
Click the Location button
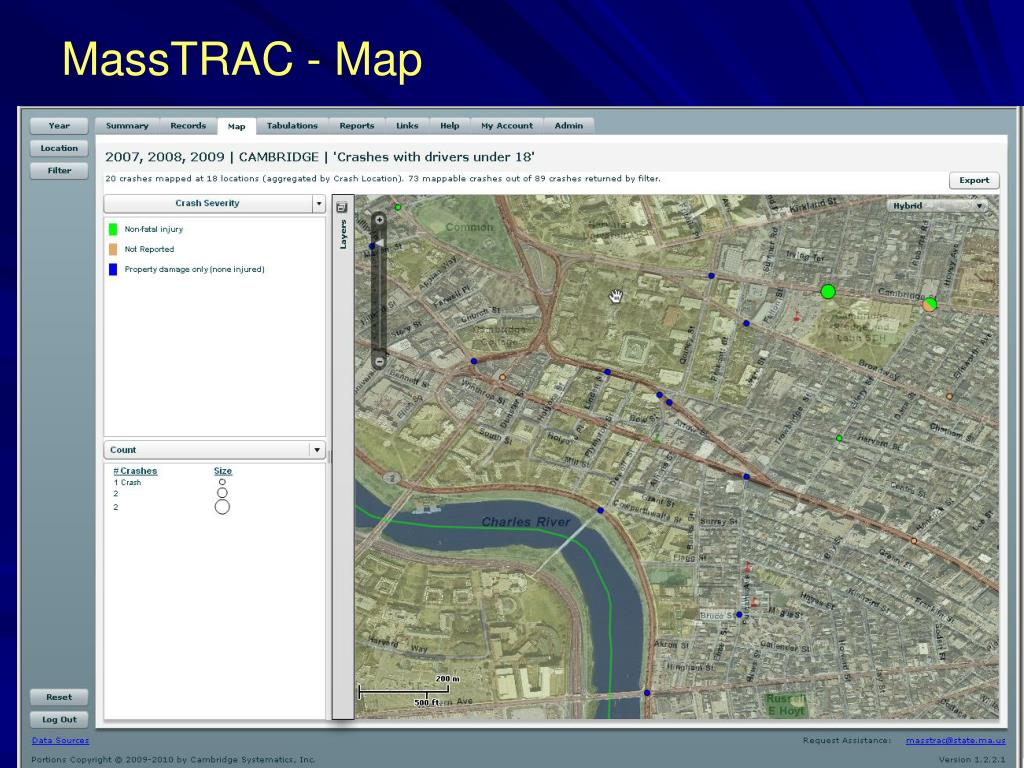click(59, 148)
